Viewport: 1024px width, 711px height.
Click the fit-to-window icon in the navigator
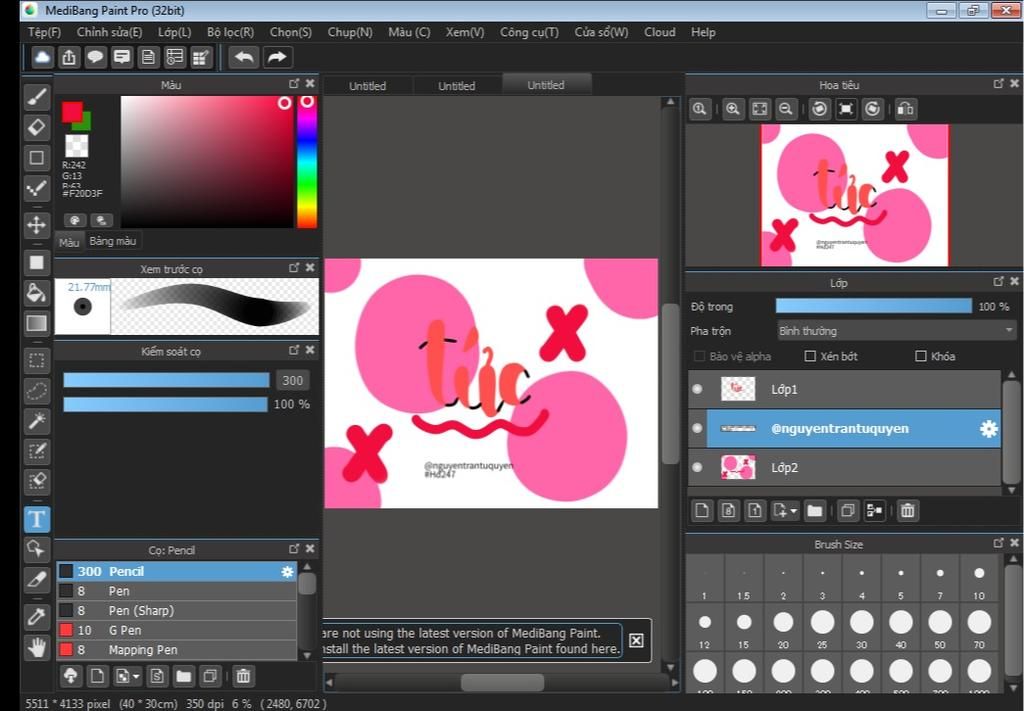760,109
